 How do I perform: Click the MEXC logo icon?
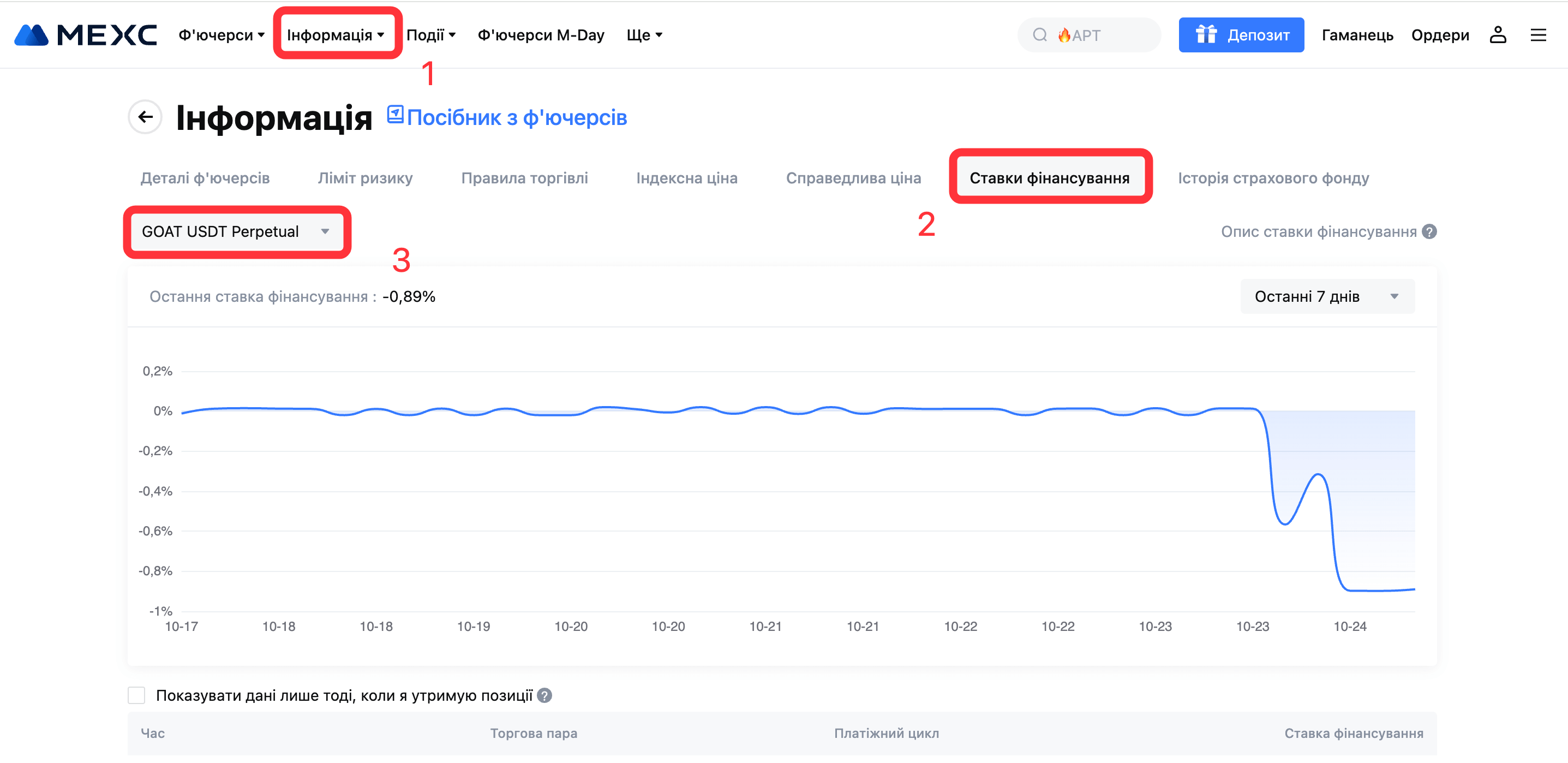coord(32,35)
